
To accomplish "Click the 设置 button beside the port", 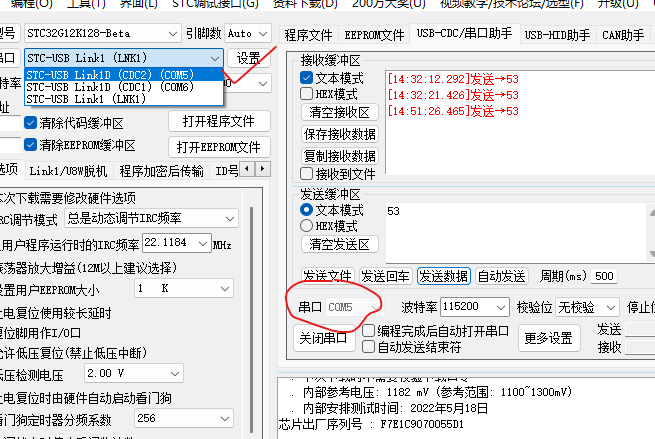I will pyautogui.click(x=249, y=58).
